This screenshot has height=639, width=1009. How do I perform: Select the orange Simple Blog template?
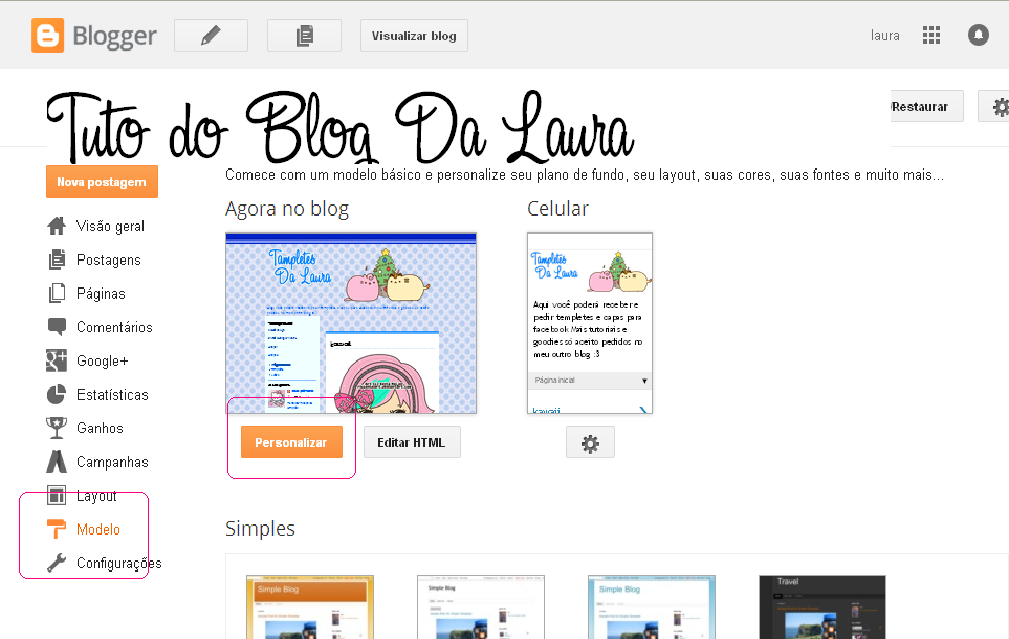point(310,607)
